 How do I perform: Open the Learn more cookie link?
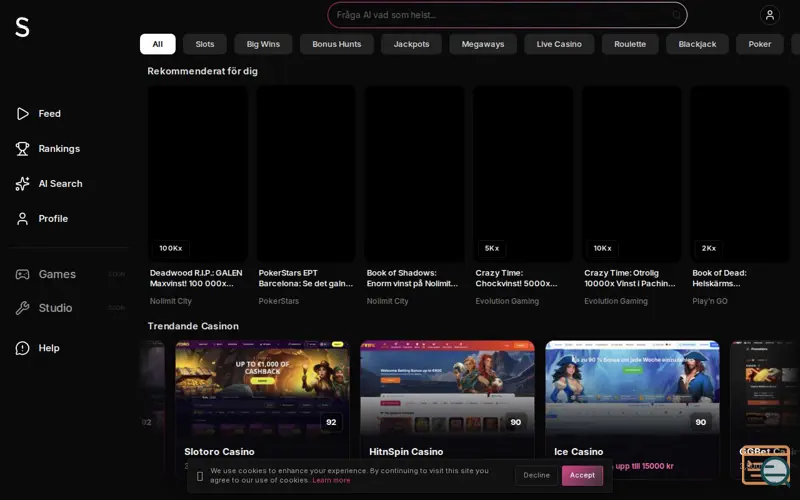(331, 480)
